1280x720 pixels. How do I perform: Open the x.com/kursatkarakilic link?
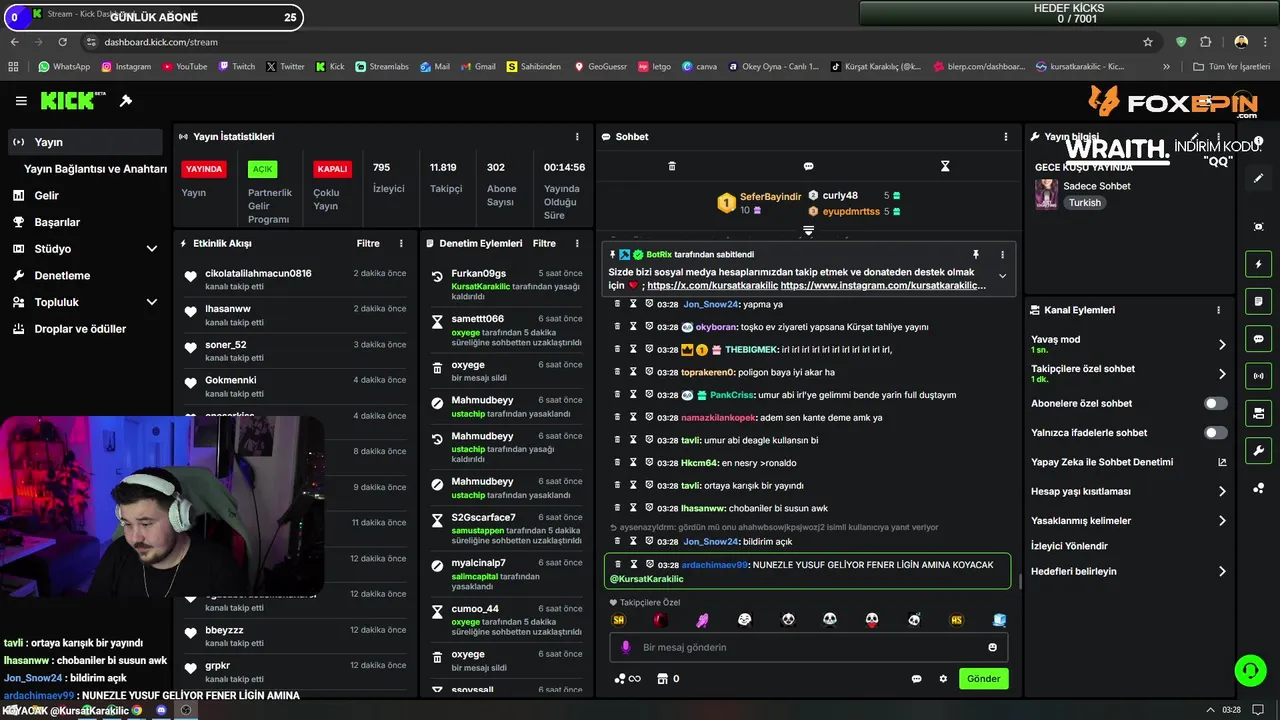(x=711, y=285)
